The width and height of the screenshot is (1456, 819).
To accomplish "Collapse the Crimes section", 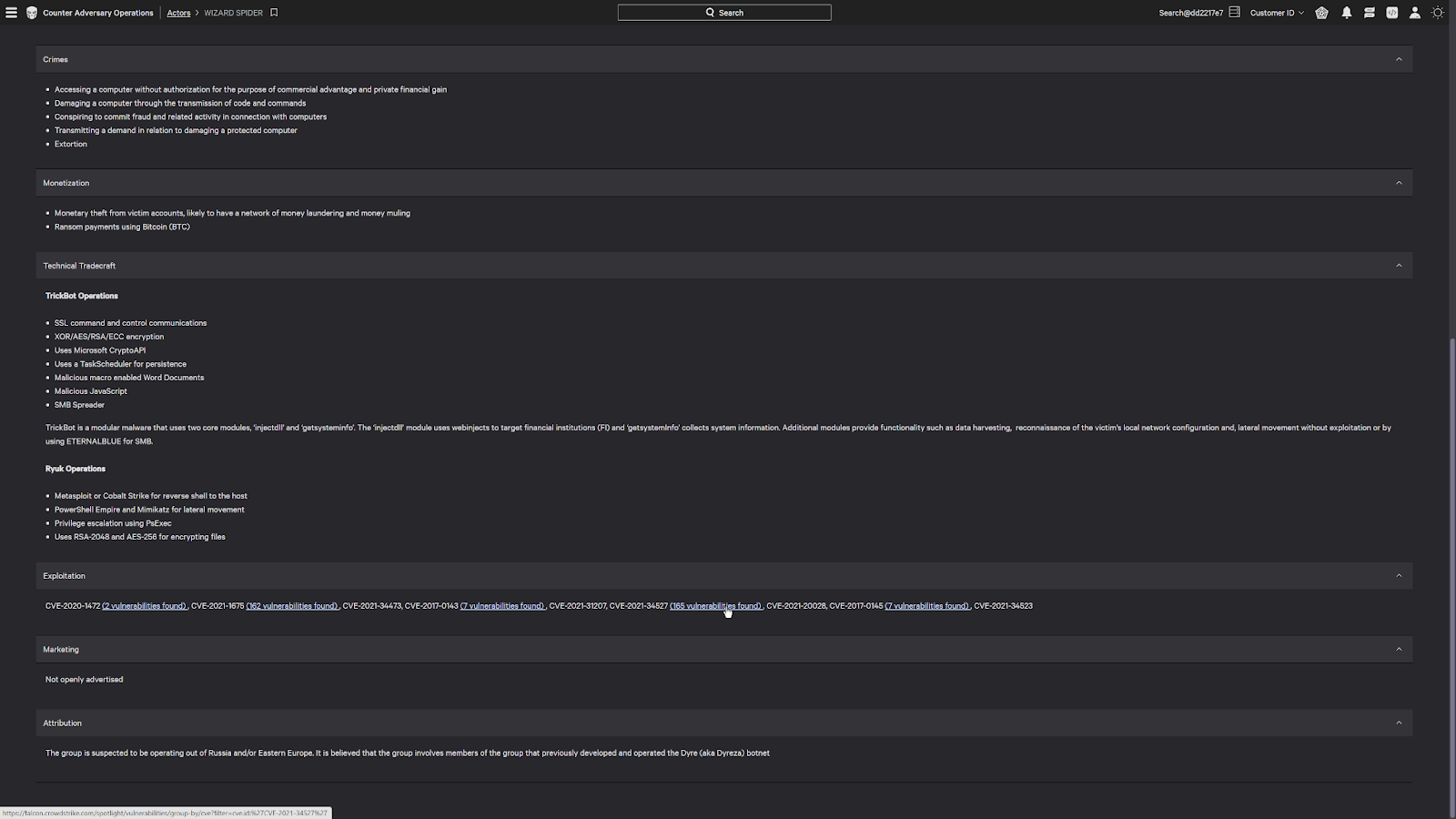I will pos(1399,59).
